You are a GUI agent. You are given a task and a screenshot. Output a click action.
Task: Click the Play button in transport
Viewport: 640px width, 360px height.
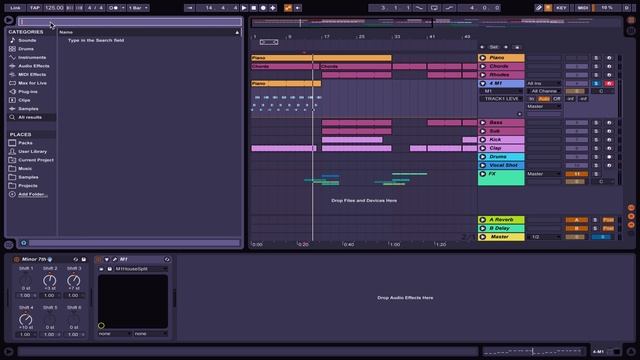(244, 8)
